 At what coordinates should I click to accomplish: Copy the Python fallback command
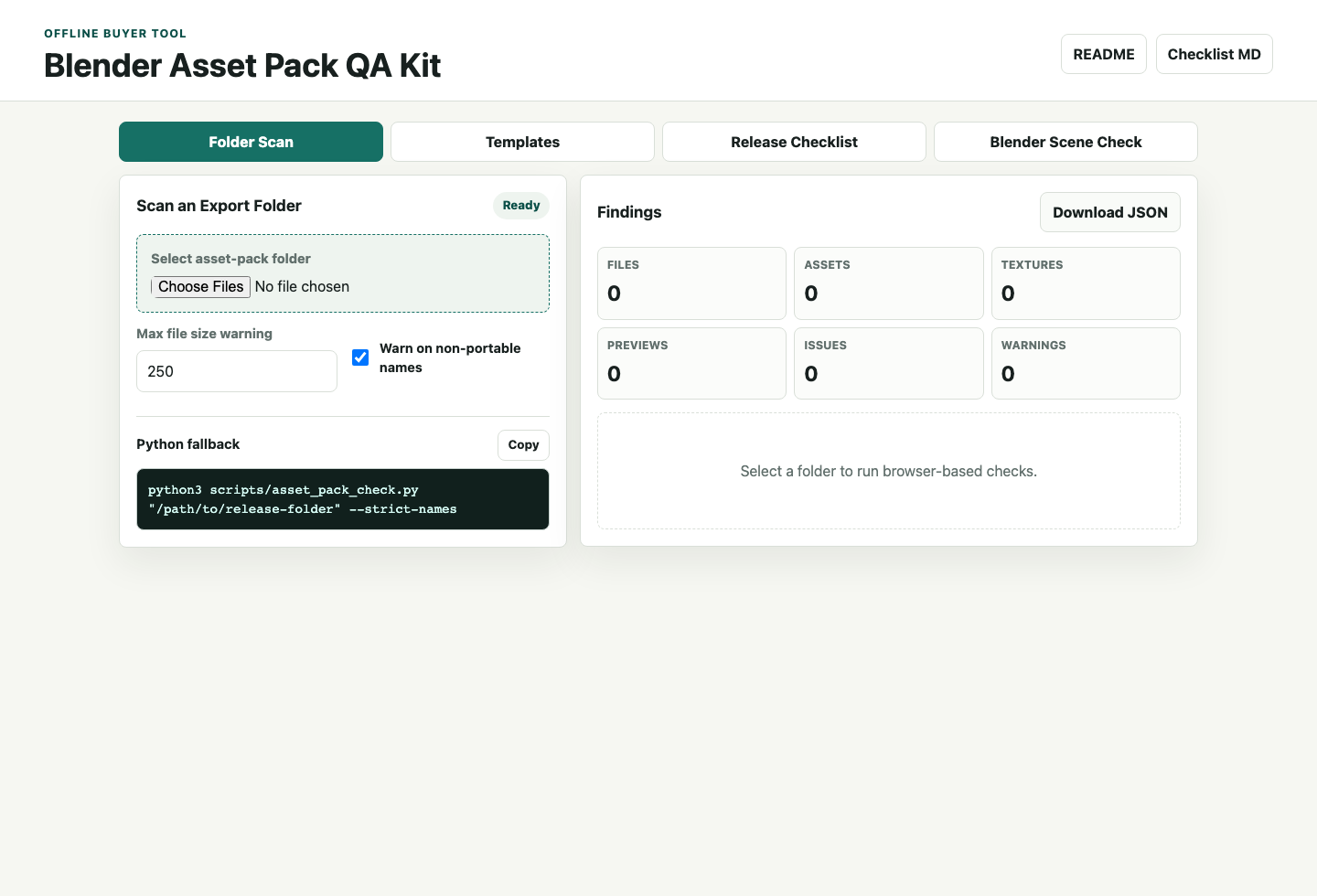coord(523,444)
